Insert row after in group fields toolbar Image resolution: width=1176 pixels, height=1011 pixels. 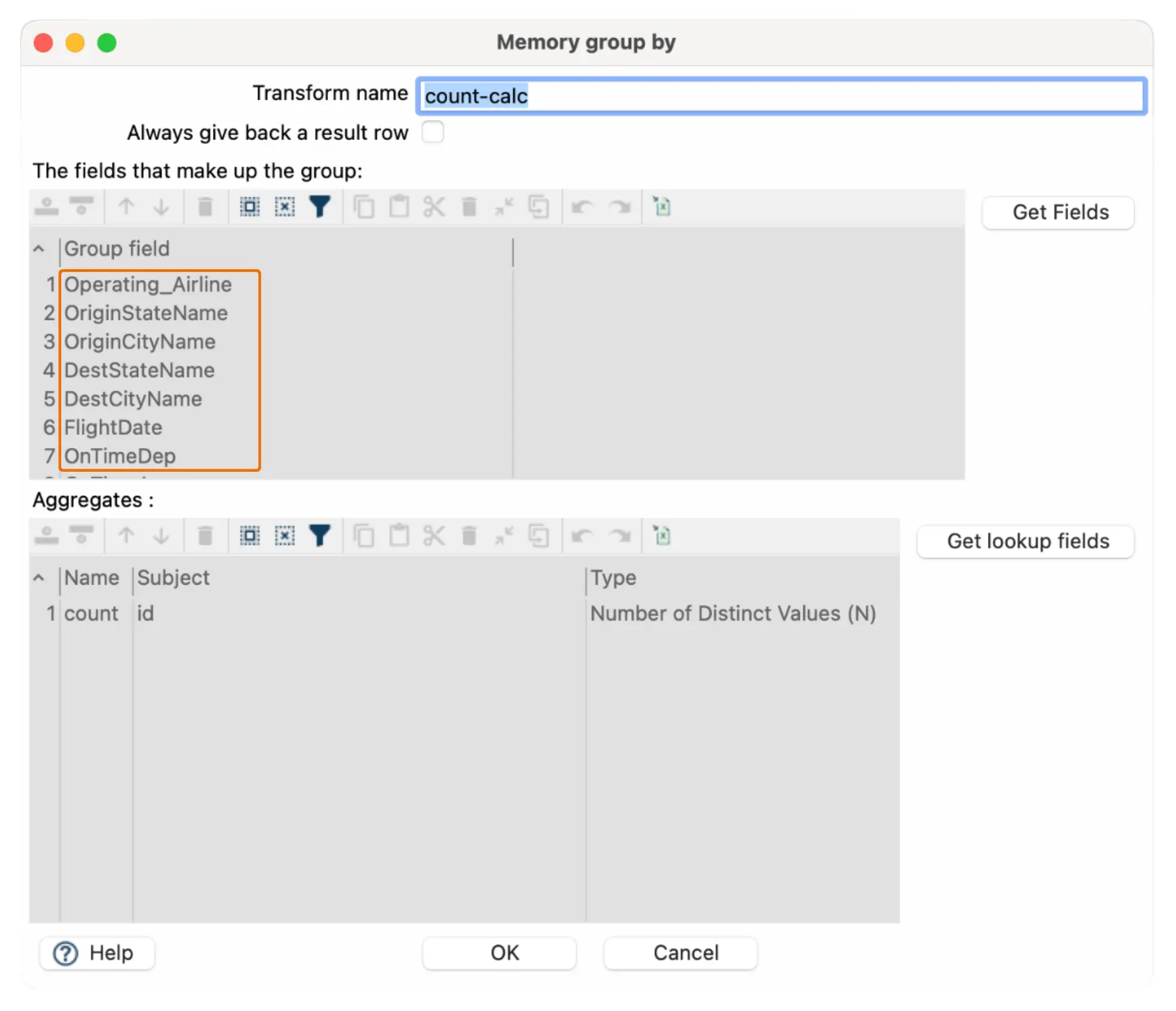[81, 207]
